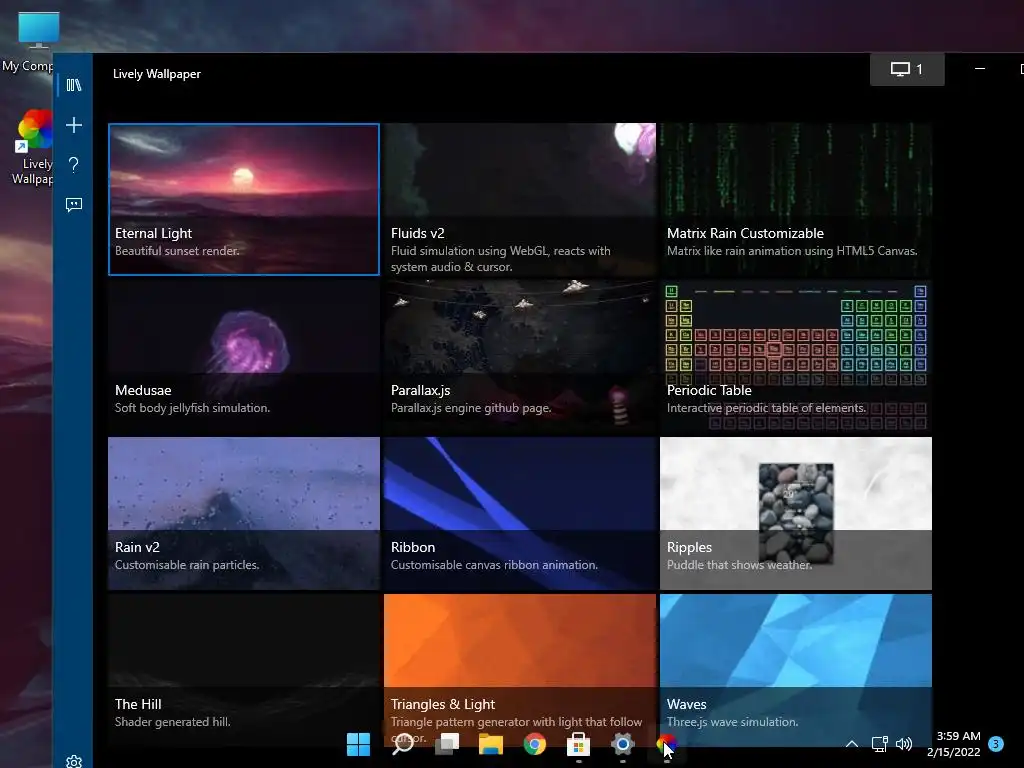Click 'Beautiful sunset render.' description
Image resolution: width=1024 pixels, height=768 pixels.
[x=177, y=251]
